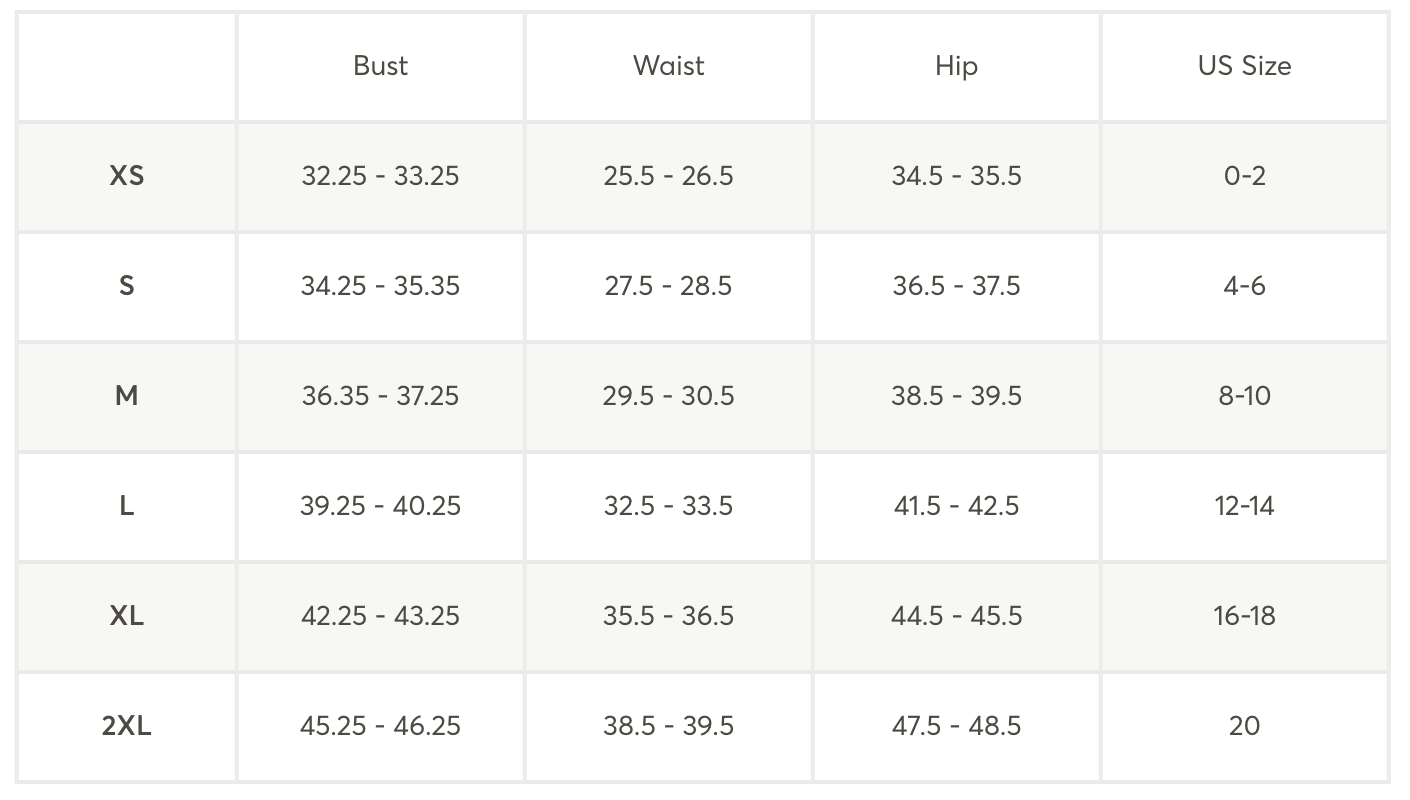Viewport: 1410px width, 800px height.
Task: Click the 2XL row label
Action: click(x=127, y=726)
